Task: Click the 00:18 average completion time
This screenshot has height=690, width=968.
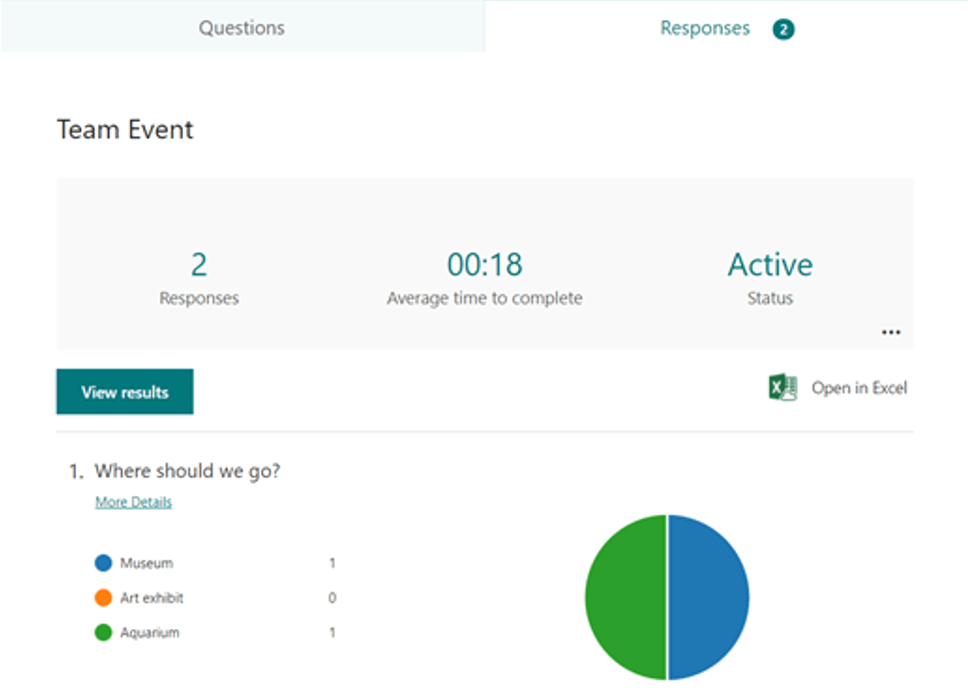Action: (484, 265)
